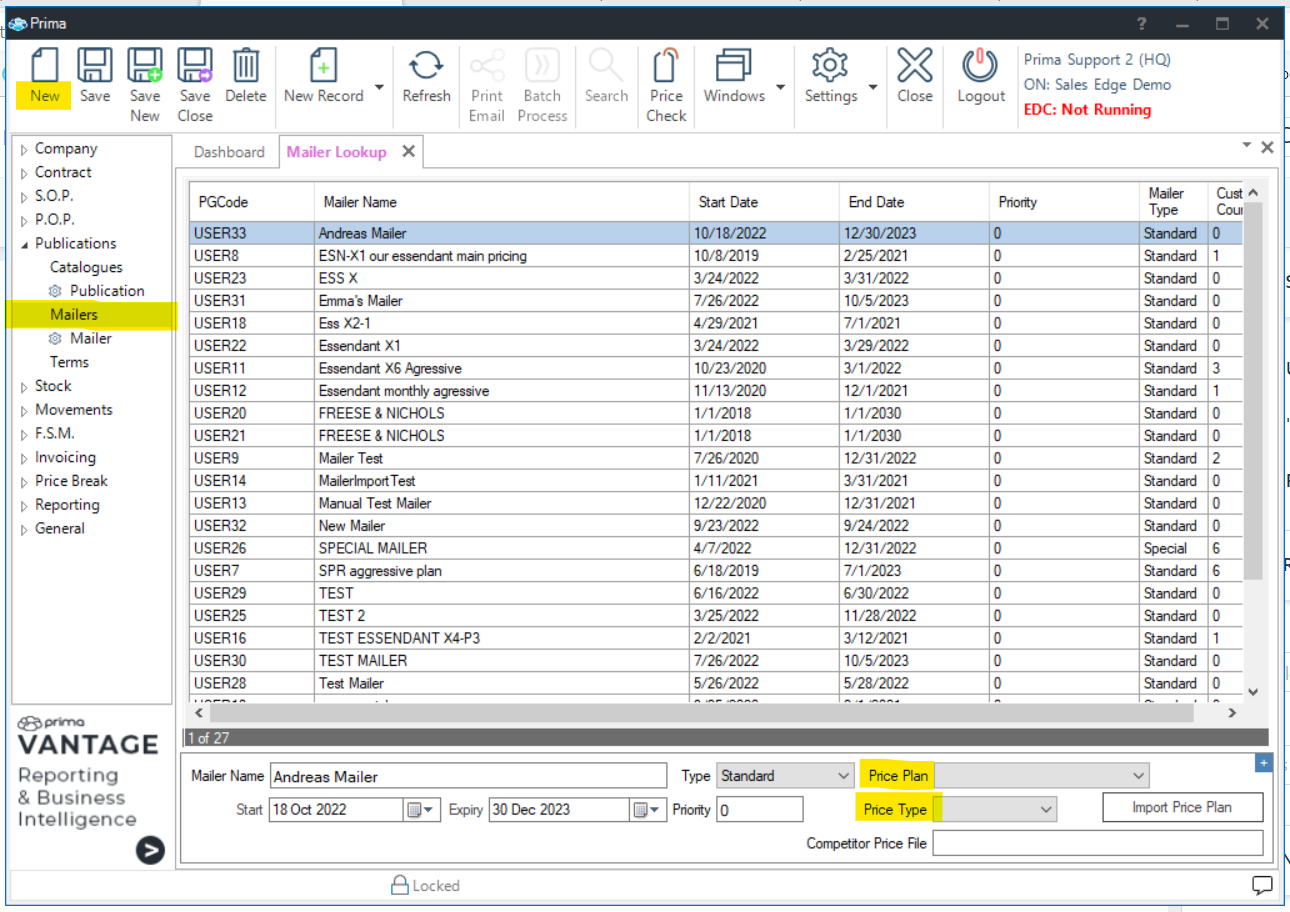1290x912 pixels.
Task: Select the SPECIAL MAILER row
Action: (716, 548)
